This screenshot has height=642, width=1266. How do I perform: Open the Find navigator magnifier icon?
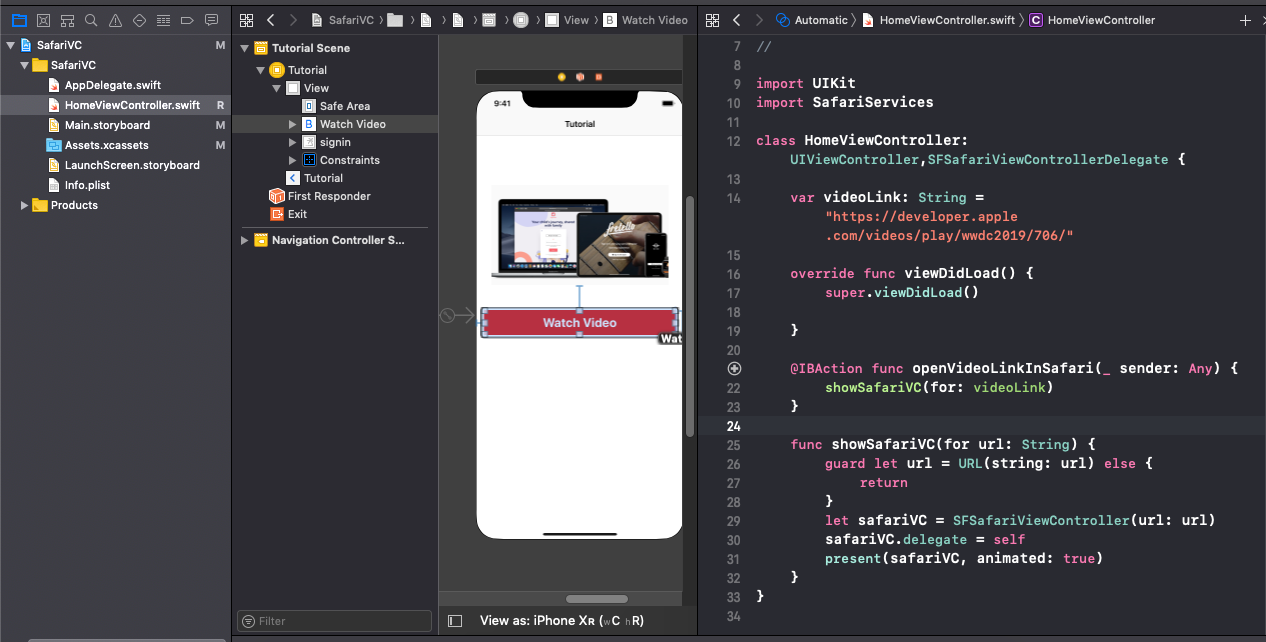(92, 20)
